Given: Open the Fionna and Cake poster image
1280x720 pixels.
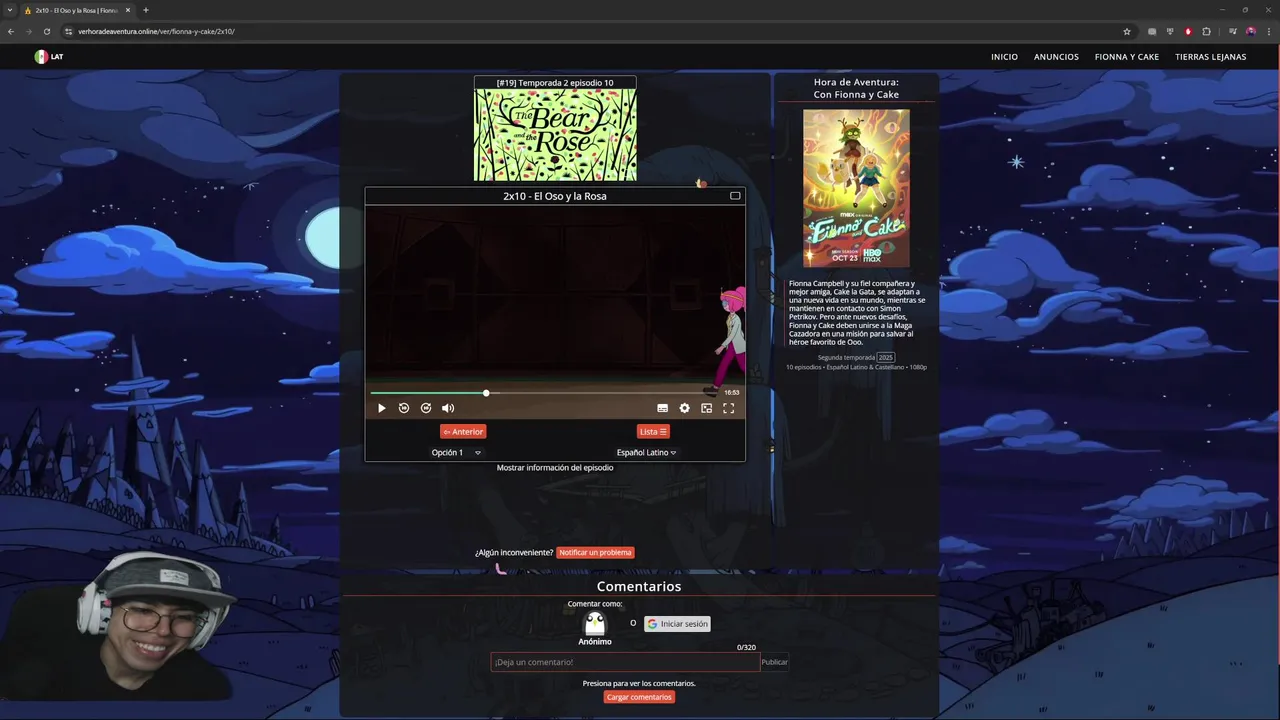Looking at the screenshot, I should click(856, 188).
